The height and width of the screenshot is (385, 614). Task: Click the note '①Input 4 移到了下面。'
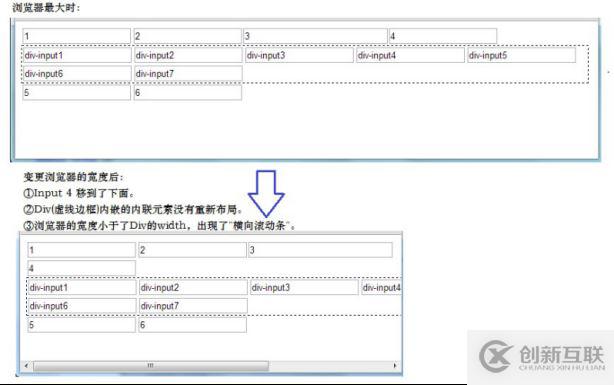click(79, 193)
